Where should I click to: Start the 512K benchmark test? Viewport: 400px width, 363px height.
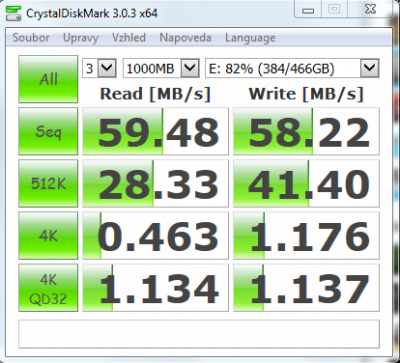[48, 183]
